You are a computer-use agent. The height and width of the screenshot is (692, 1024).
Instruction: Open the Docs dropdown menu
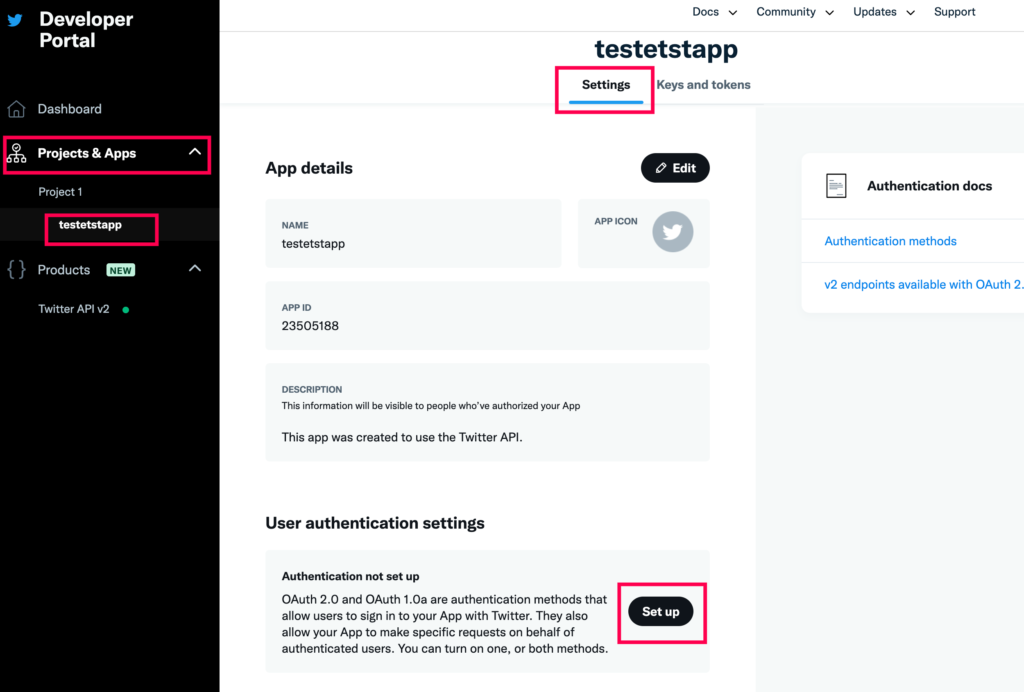[714, 12]
